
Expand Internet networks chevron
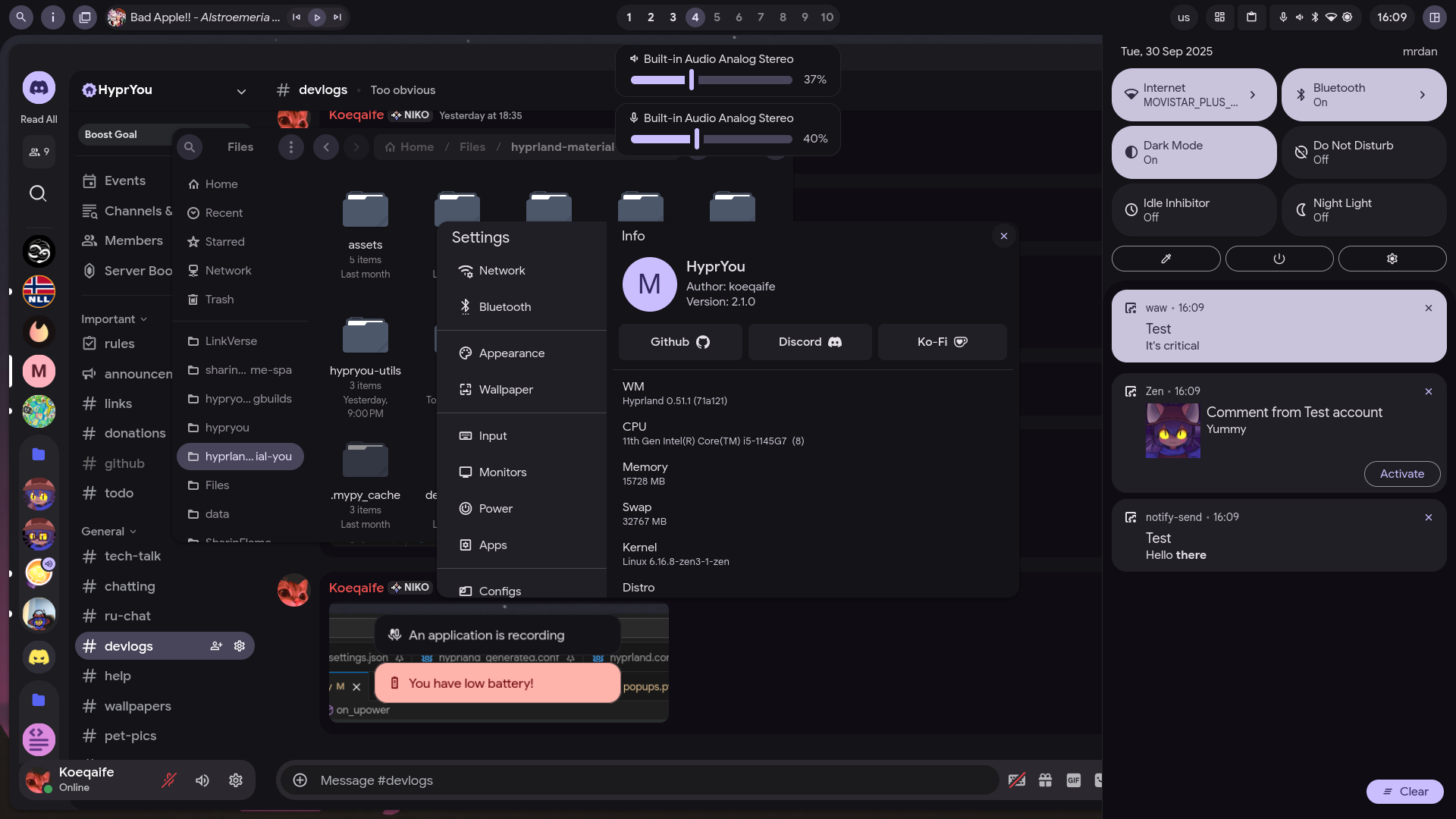click(1253, 95)
